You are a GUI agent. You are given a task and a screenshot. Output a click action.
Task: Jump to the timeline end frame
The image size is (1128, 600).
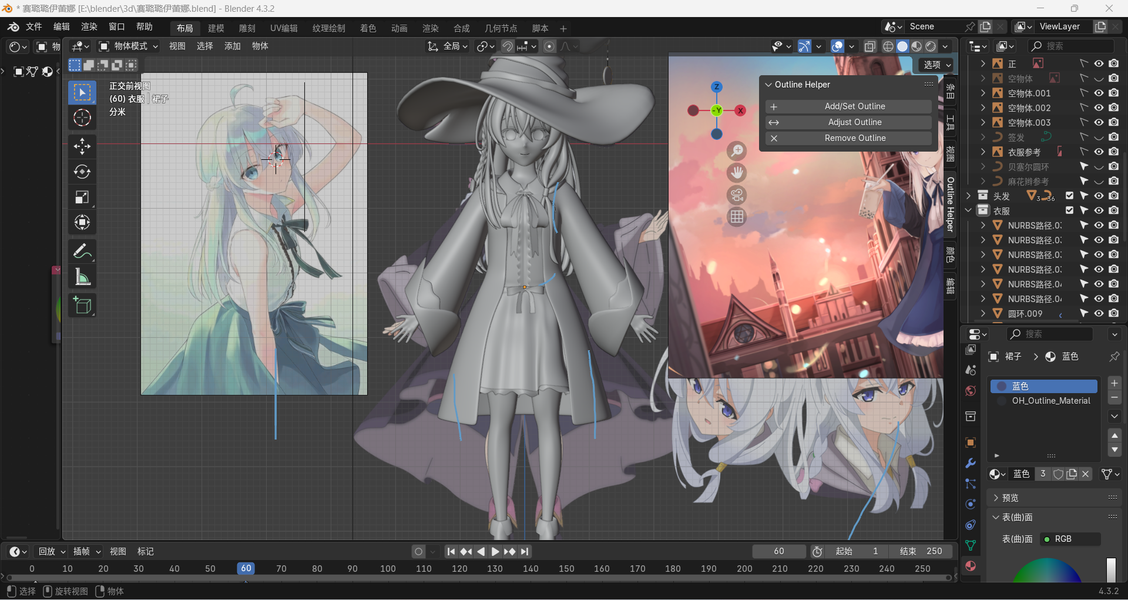525,552
